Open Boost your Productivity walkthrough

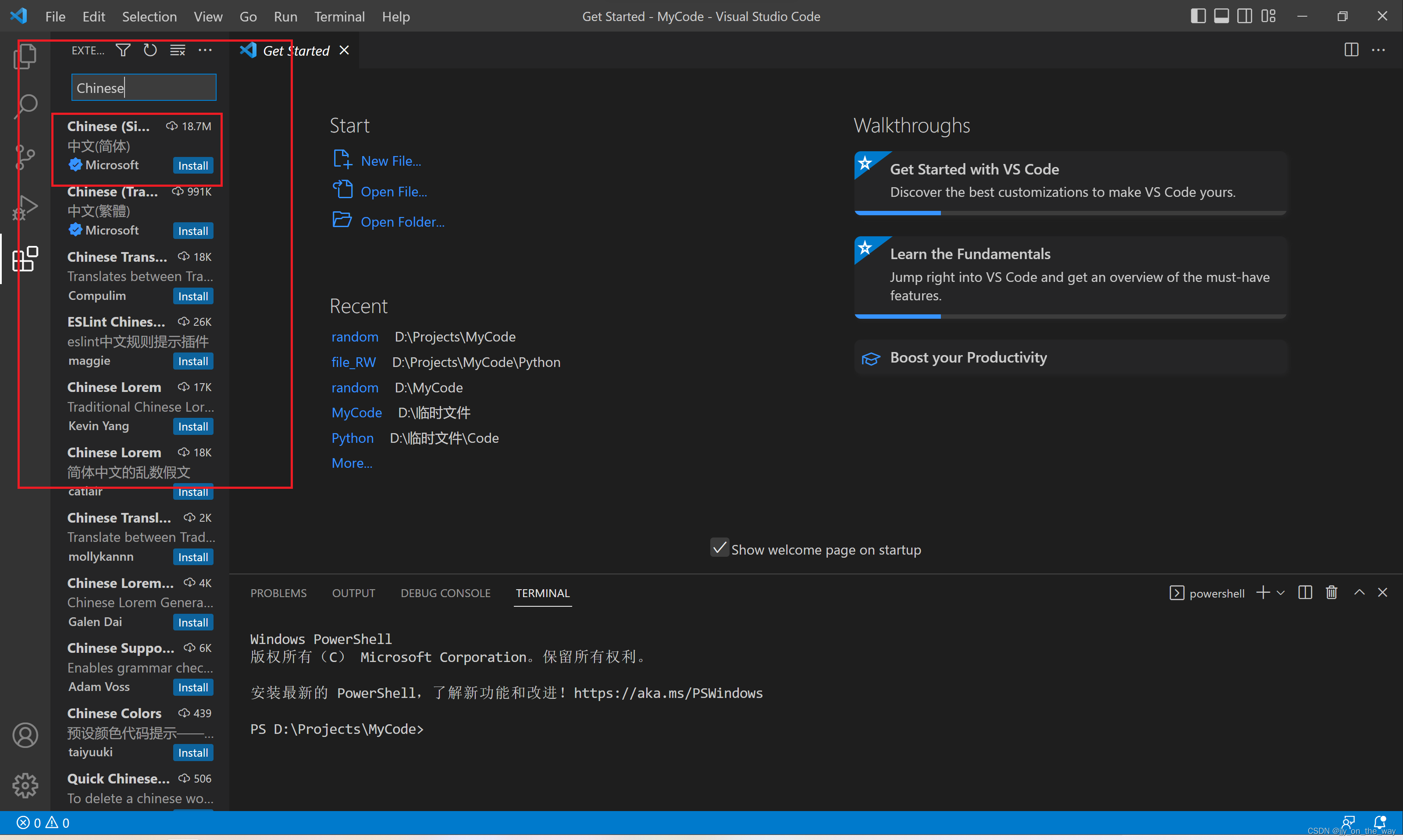(1070, 358)
